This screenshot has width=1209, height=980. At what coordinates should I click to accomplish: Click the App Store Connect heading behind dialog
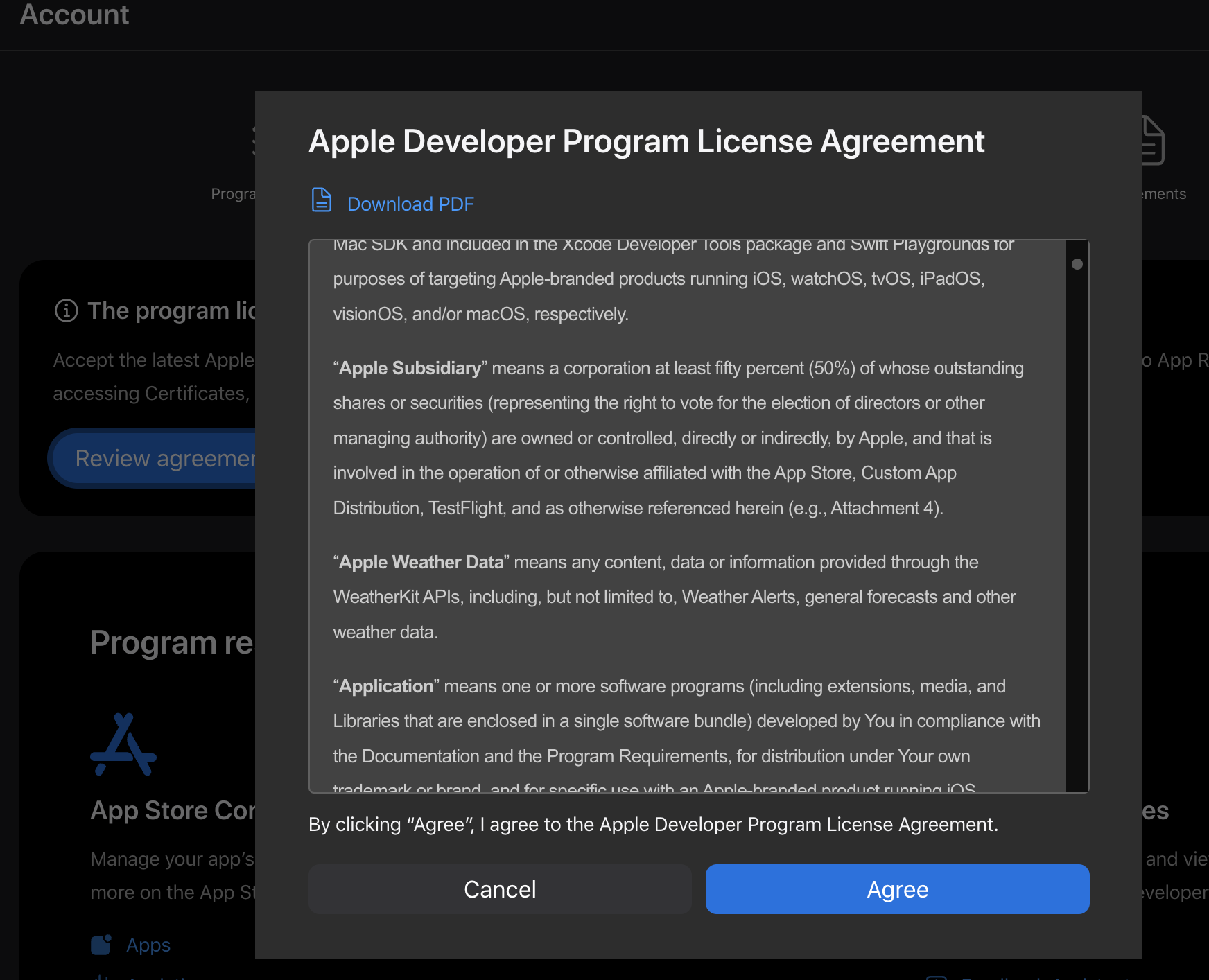(173, 810)
